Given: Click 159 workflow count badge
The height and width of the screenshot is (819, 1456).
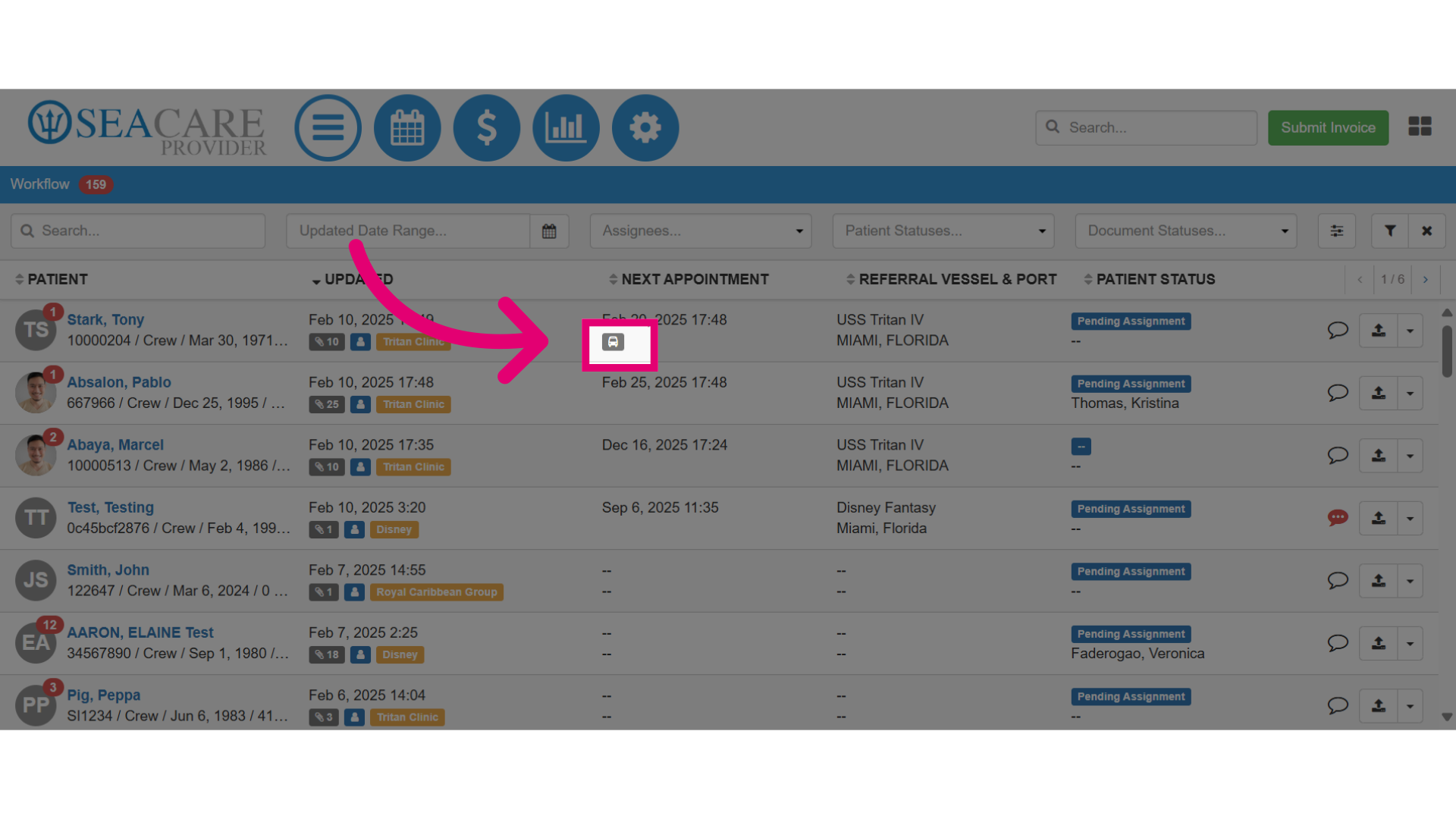Looking at the screenshot, I should click(96, 184).
